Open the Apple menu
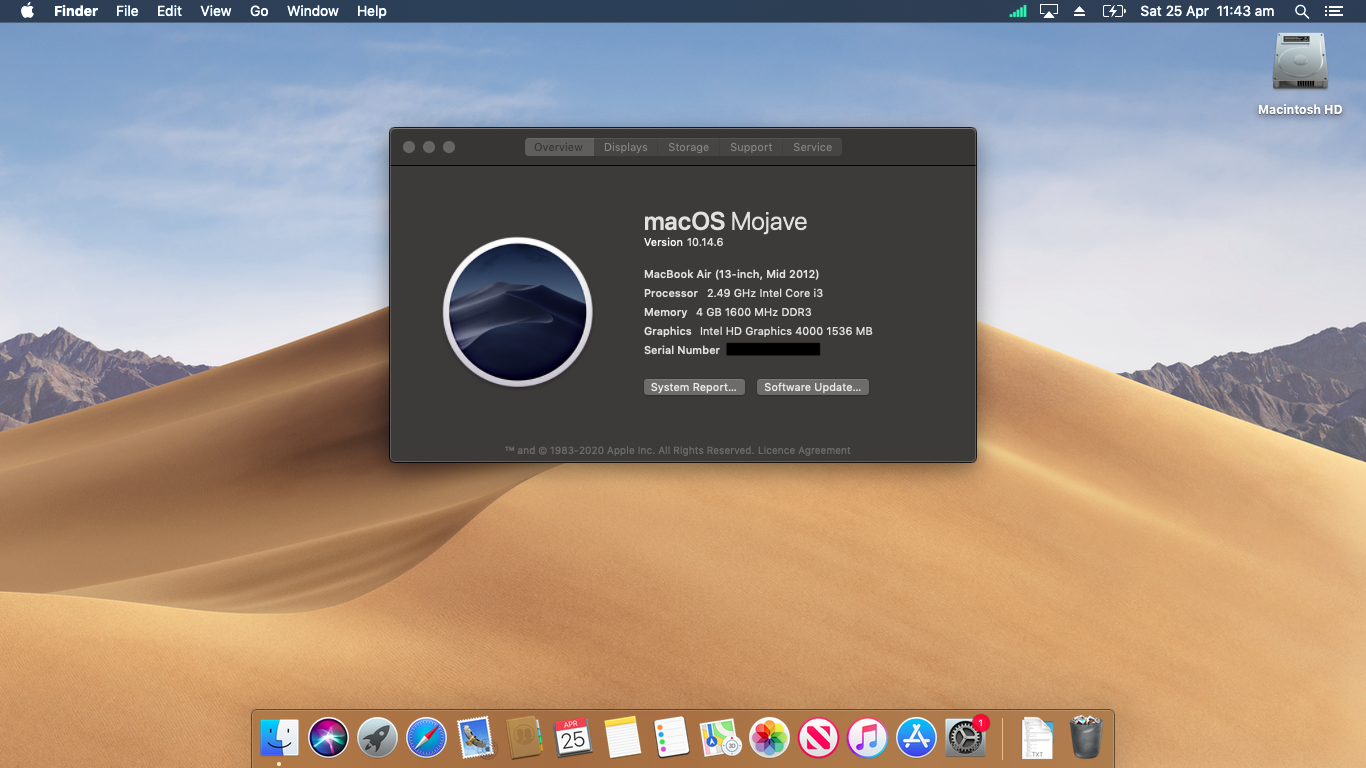Viewport: 1366px width, 768px height. pyautogui.click(x=27, y=11)
